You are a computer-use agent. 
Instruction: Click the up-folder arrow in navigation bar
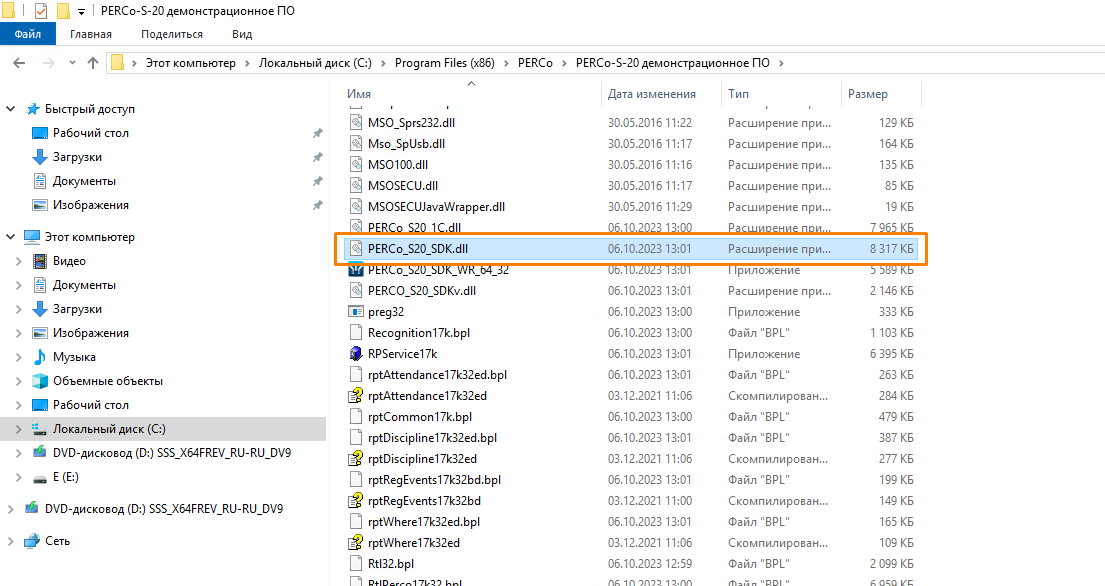[93, 63]
